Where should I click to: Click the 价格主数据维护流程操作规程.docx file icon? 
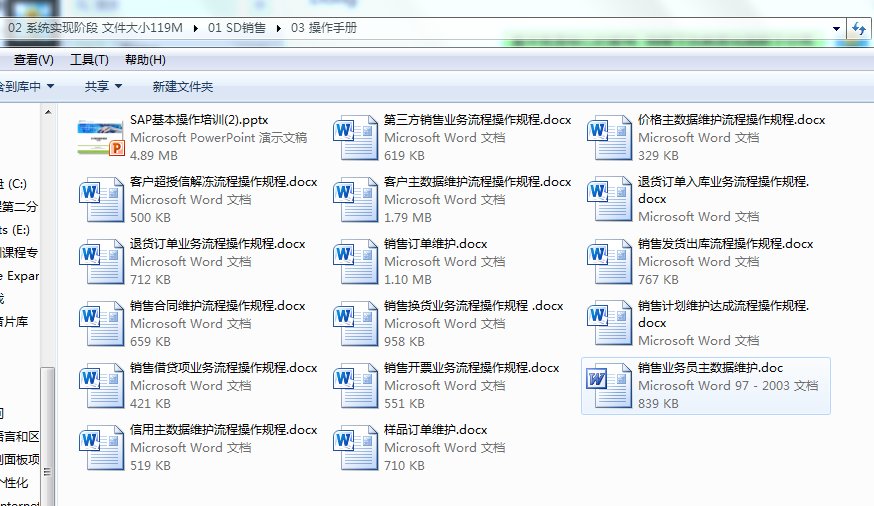coord(609,138)
